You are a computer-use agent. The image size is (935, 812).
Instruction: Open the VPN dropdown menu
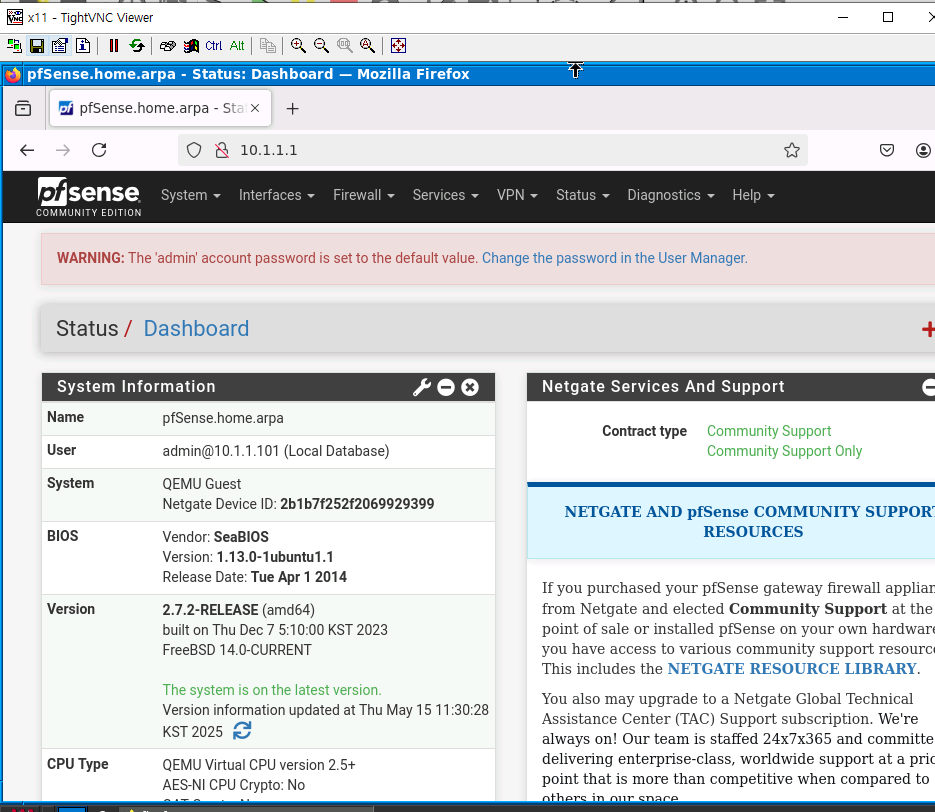517,195
